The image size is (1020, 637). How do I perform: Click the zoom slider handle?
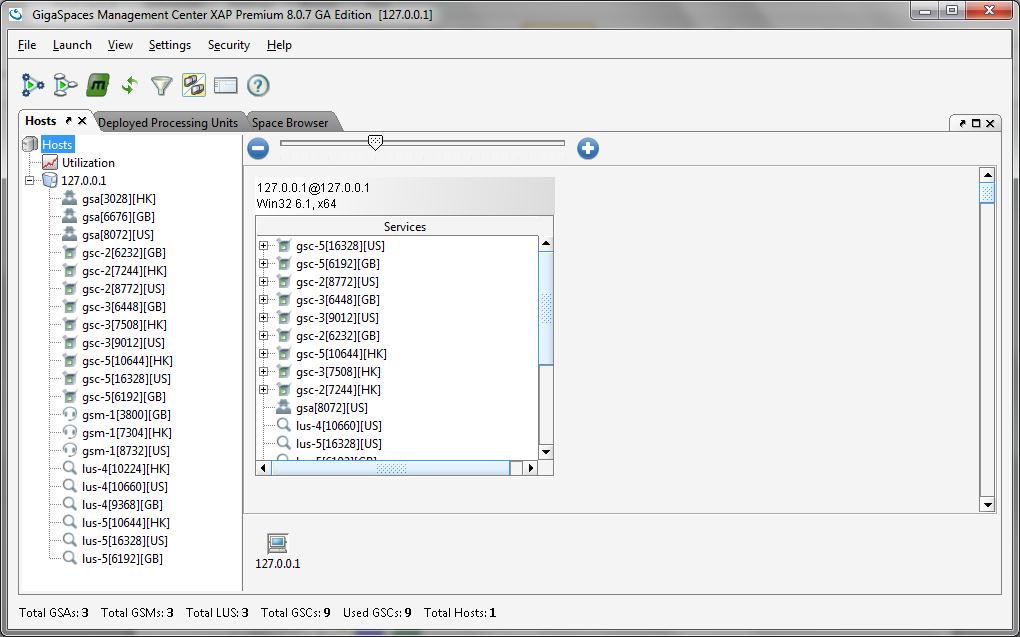click(375, 143)
